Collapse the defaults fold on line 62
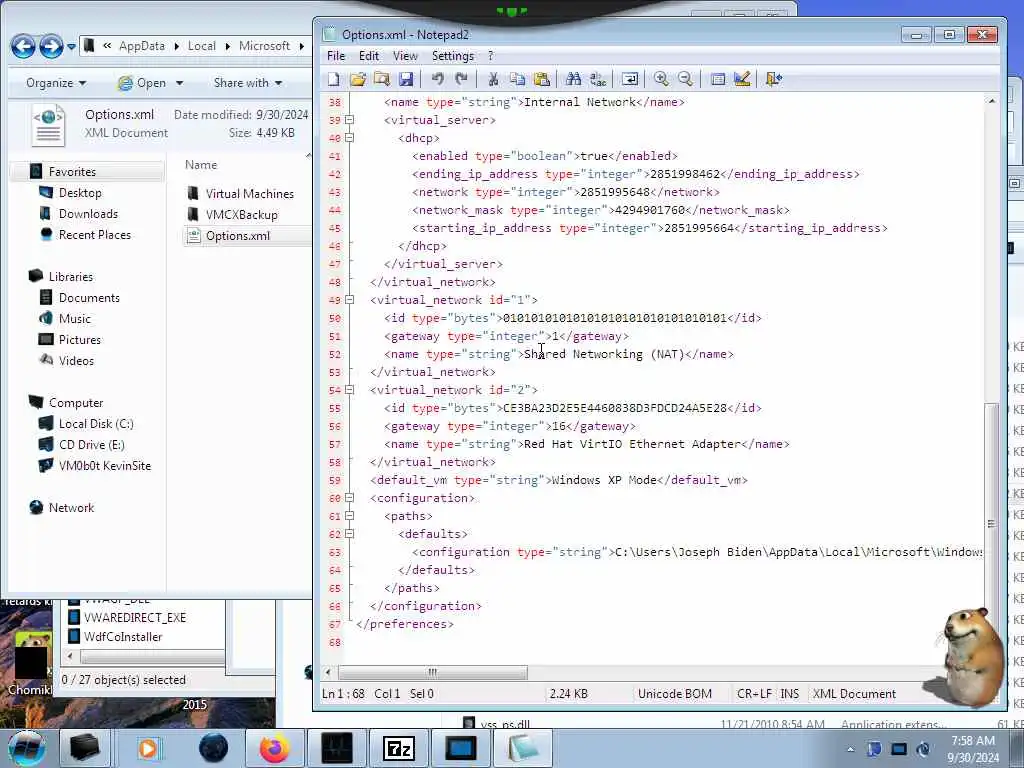The image size is (1024, 768). coord(349,534)
